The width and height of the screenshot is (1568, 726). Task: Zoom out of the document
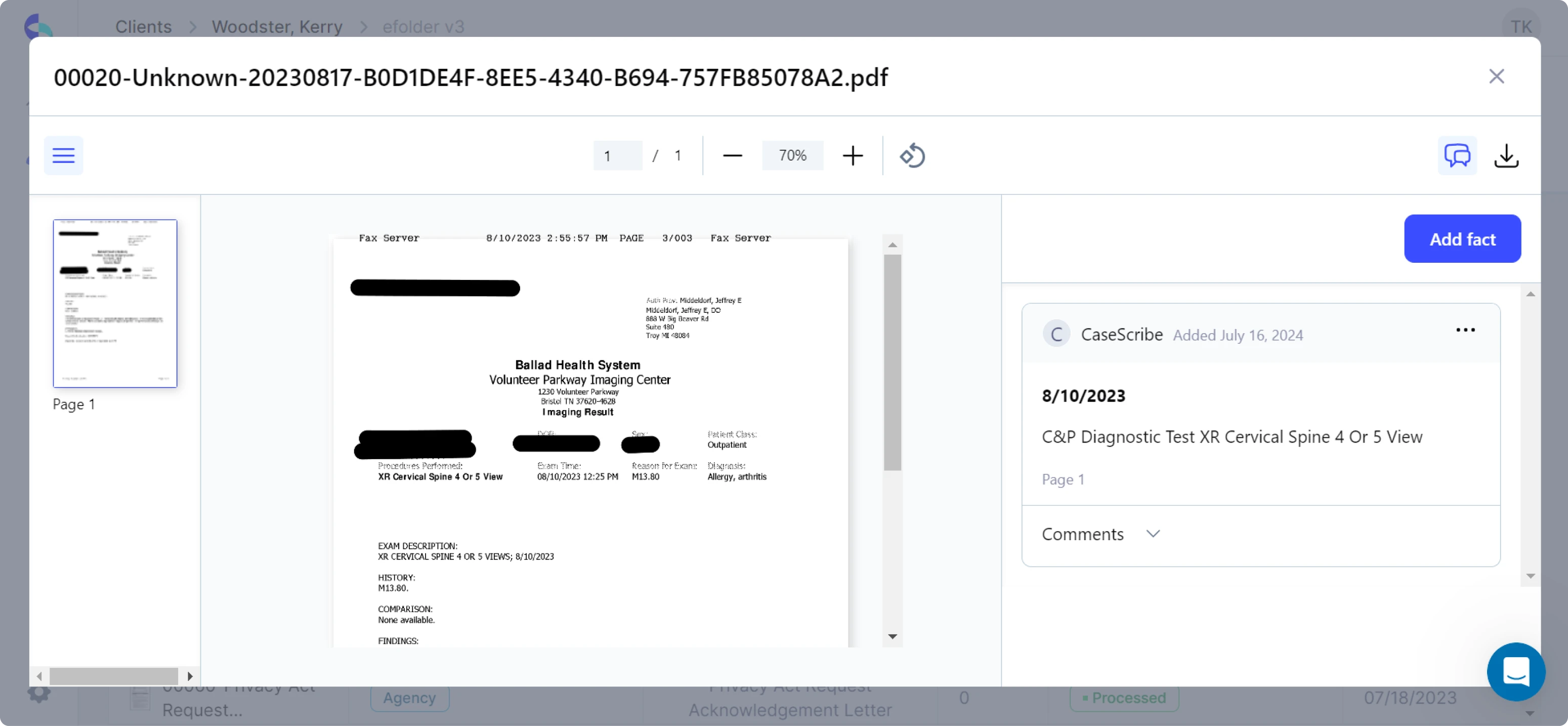(732, 155)
